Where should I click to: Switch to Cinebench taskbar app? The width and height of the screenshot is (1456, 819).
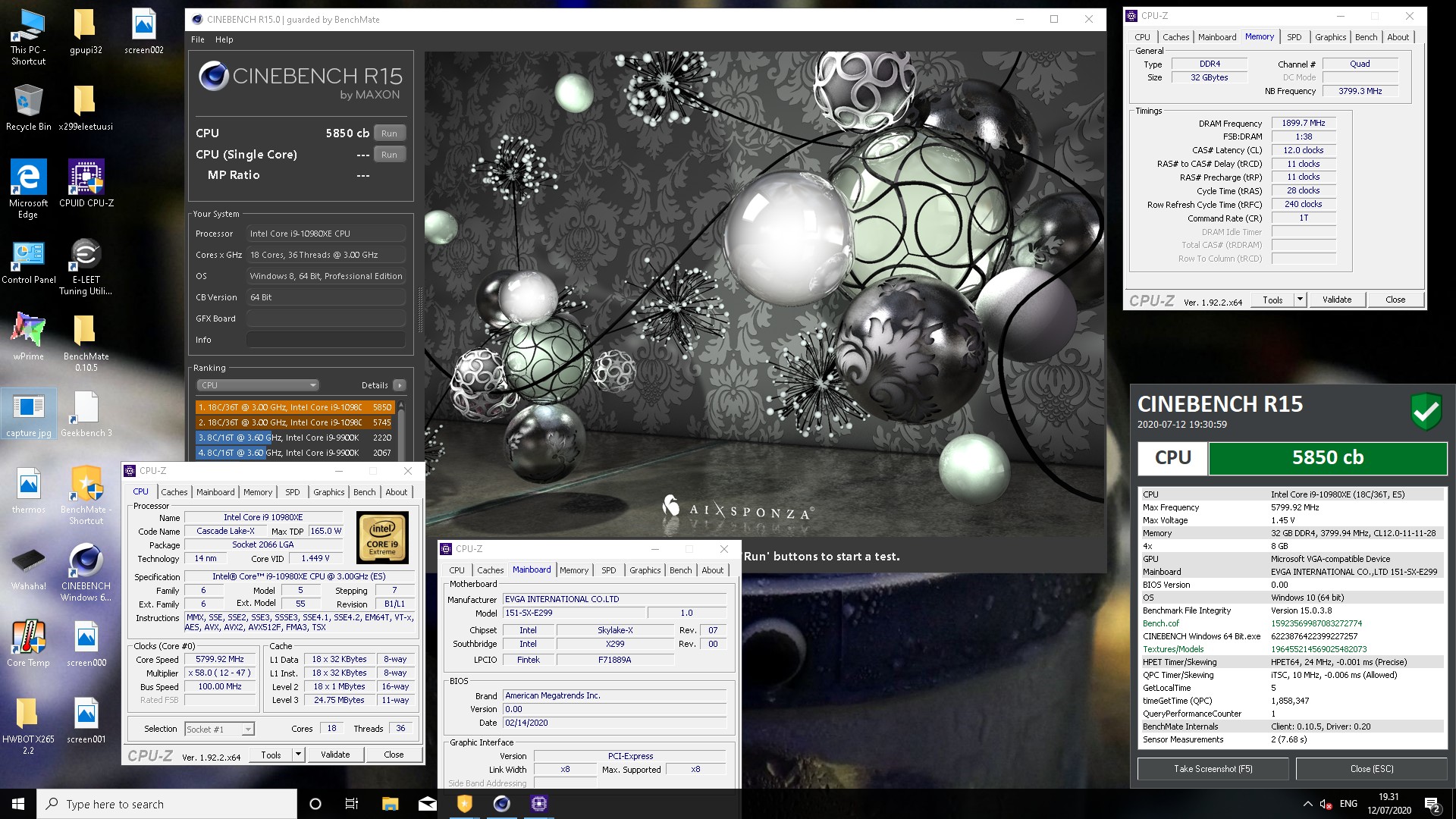[x=501, y=804]
